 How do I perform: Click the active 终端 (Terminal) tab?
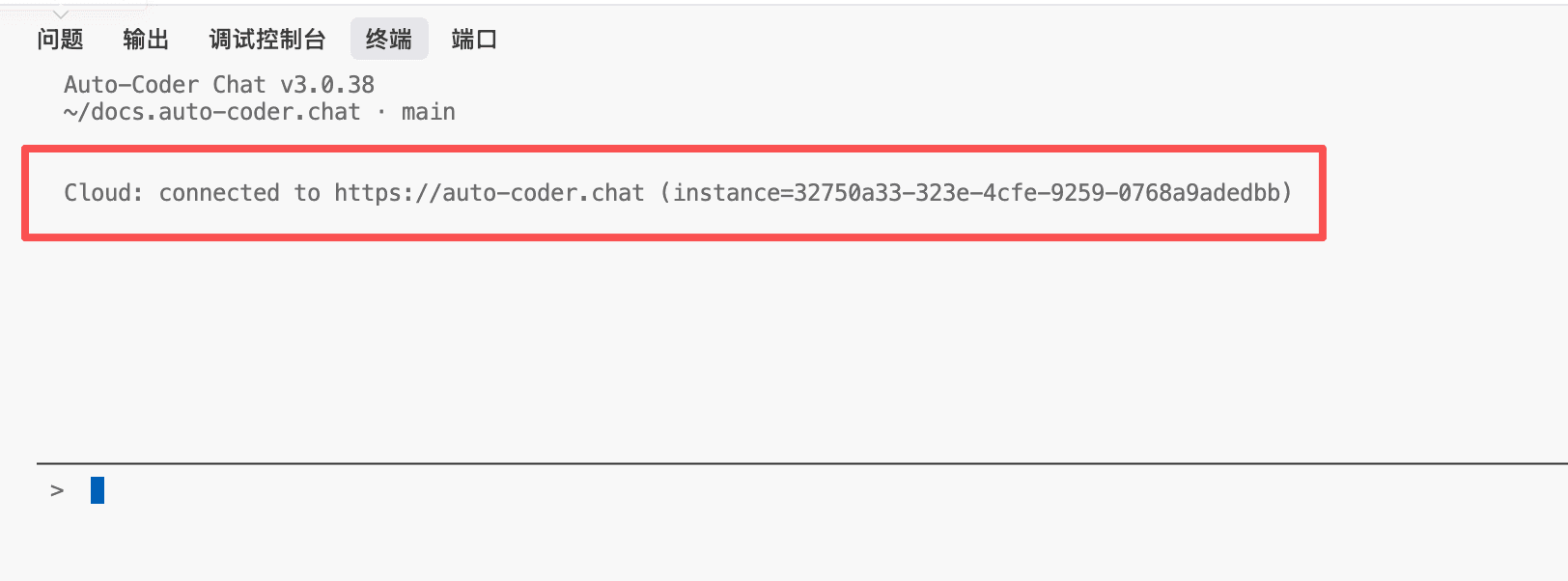pos(389,40)
